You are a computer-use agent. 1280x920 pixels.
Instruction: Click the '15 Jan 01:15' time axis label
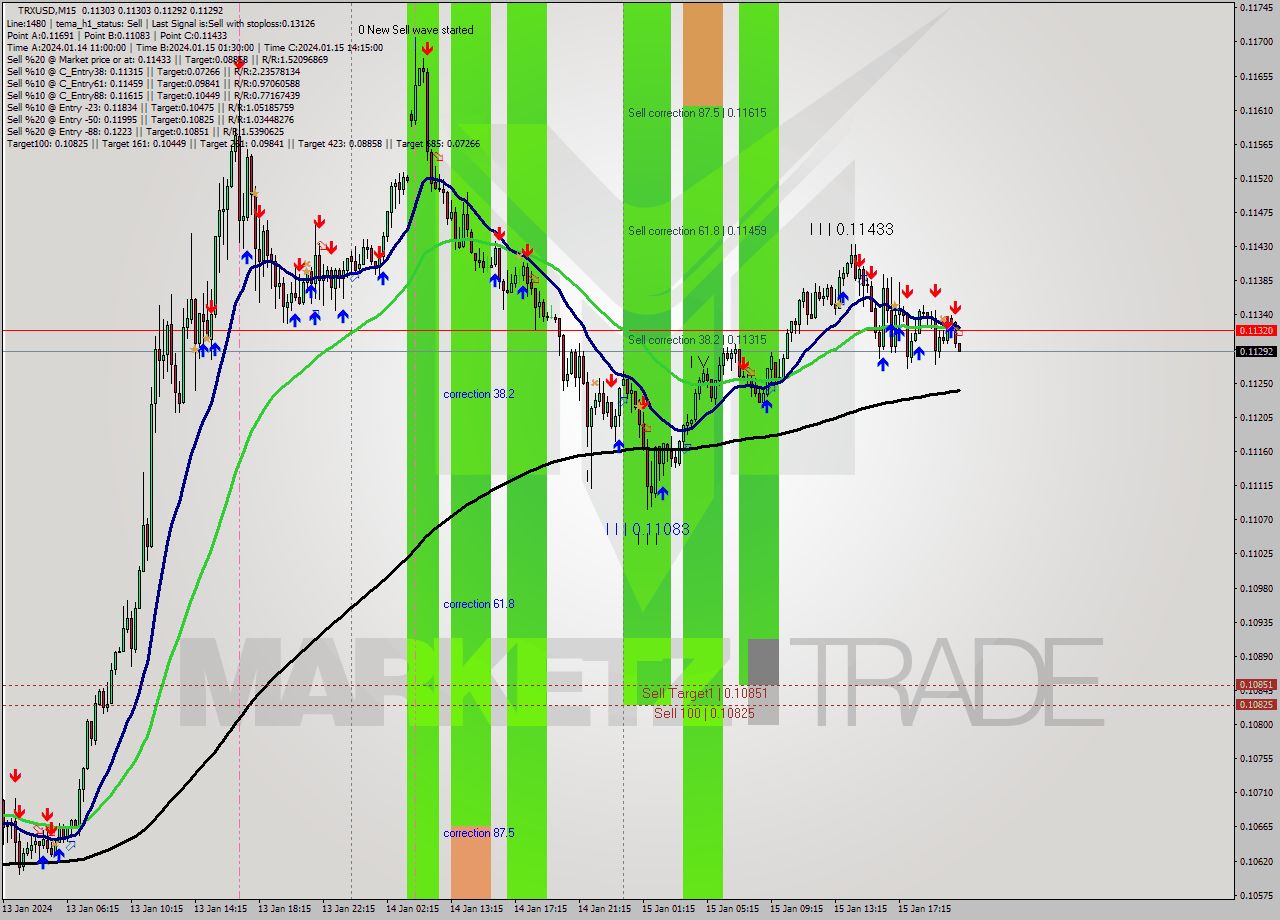[667, 909]
